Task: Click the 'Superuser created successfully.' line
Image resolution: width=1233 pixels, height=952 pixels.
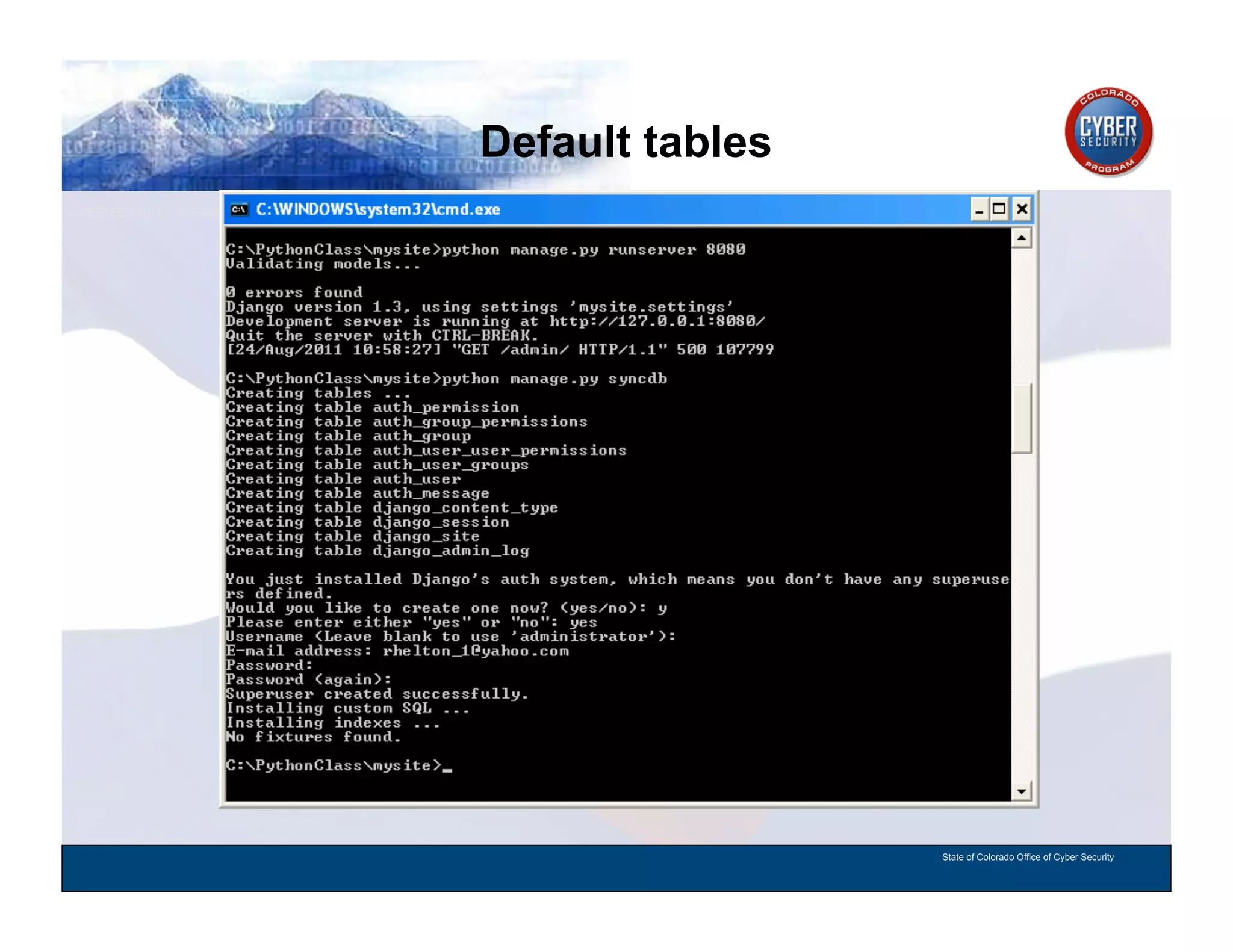Action: pyautogui.click(x=377, y=694)
